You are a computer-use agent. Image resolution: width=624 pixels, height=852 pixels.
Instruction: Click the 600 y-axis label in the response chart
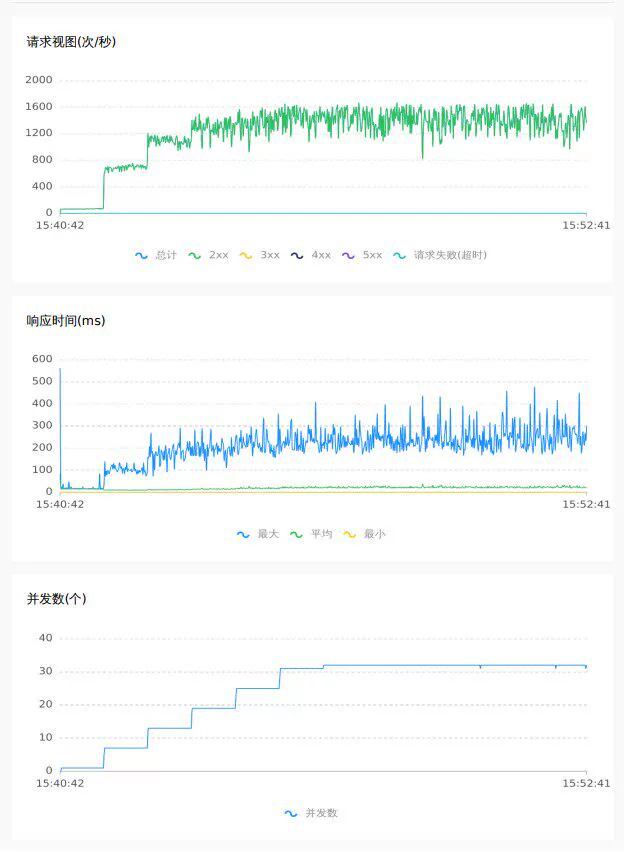point(42,359)
